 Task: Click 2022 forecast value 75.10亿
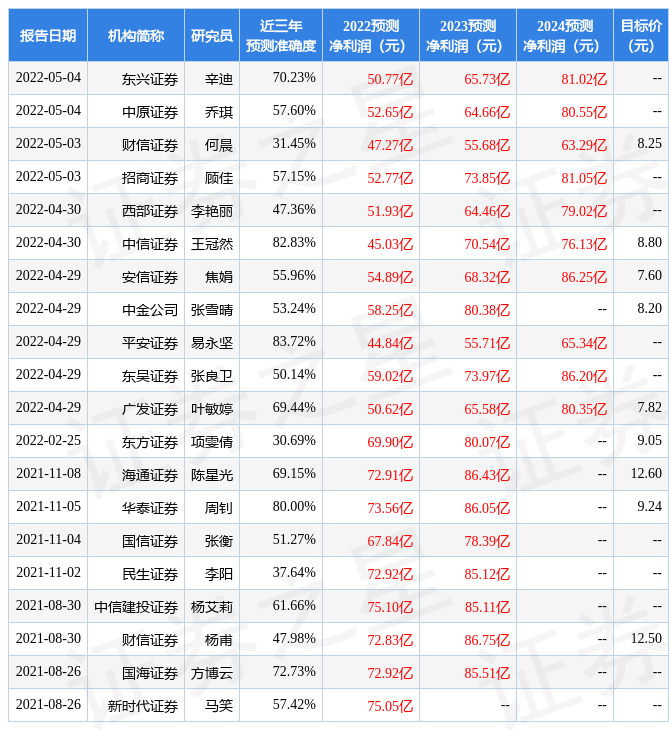tap(390, 608)
